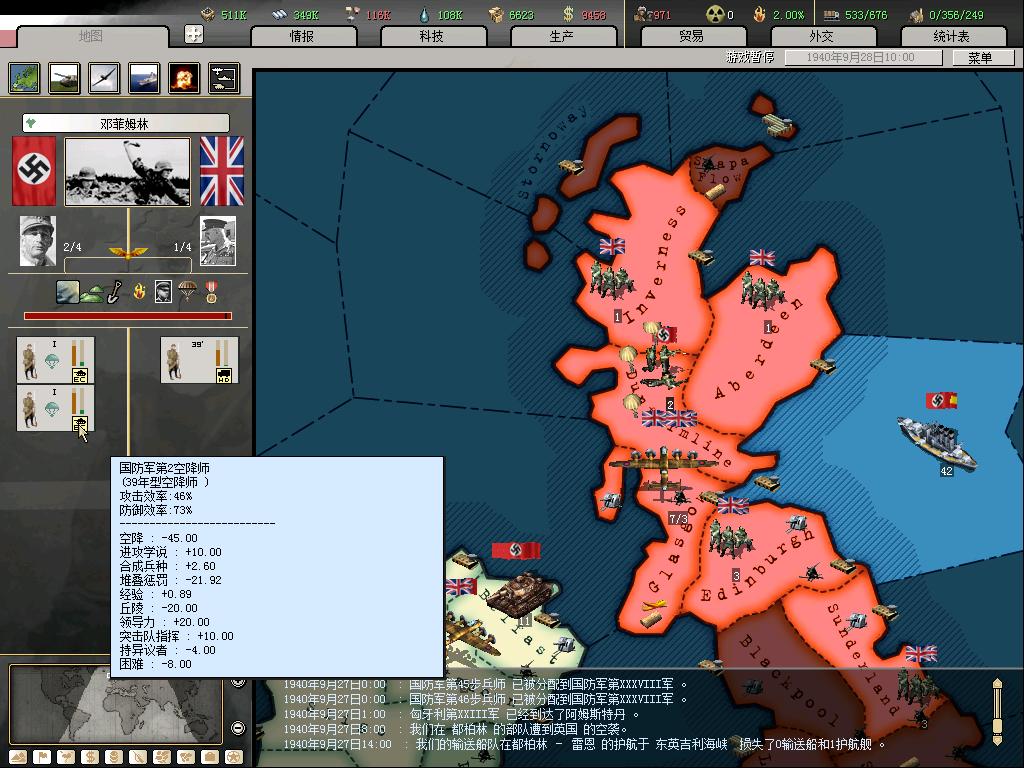Click the British commander portrait

click(218, 241)
